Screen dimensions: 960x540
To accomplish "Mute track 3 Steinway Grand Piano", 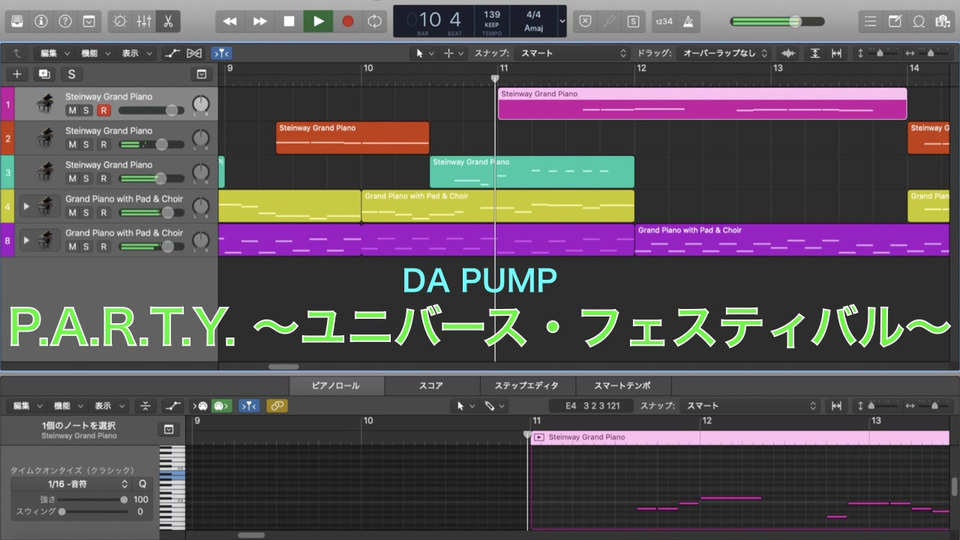I will [x=72, y=179].
